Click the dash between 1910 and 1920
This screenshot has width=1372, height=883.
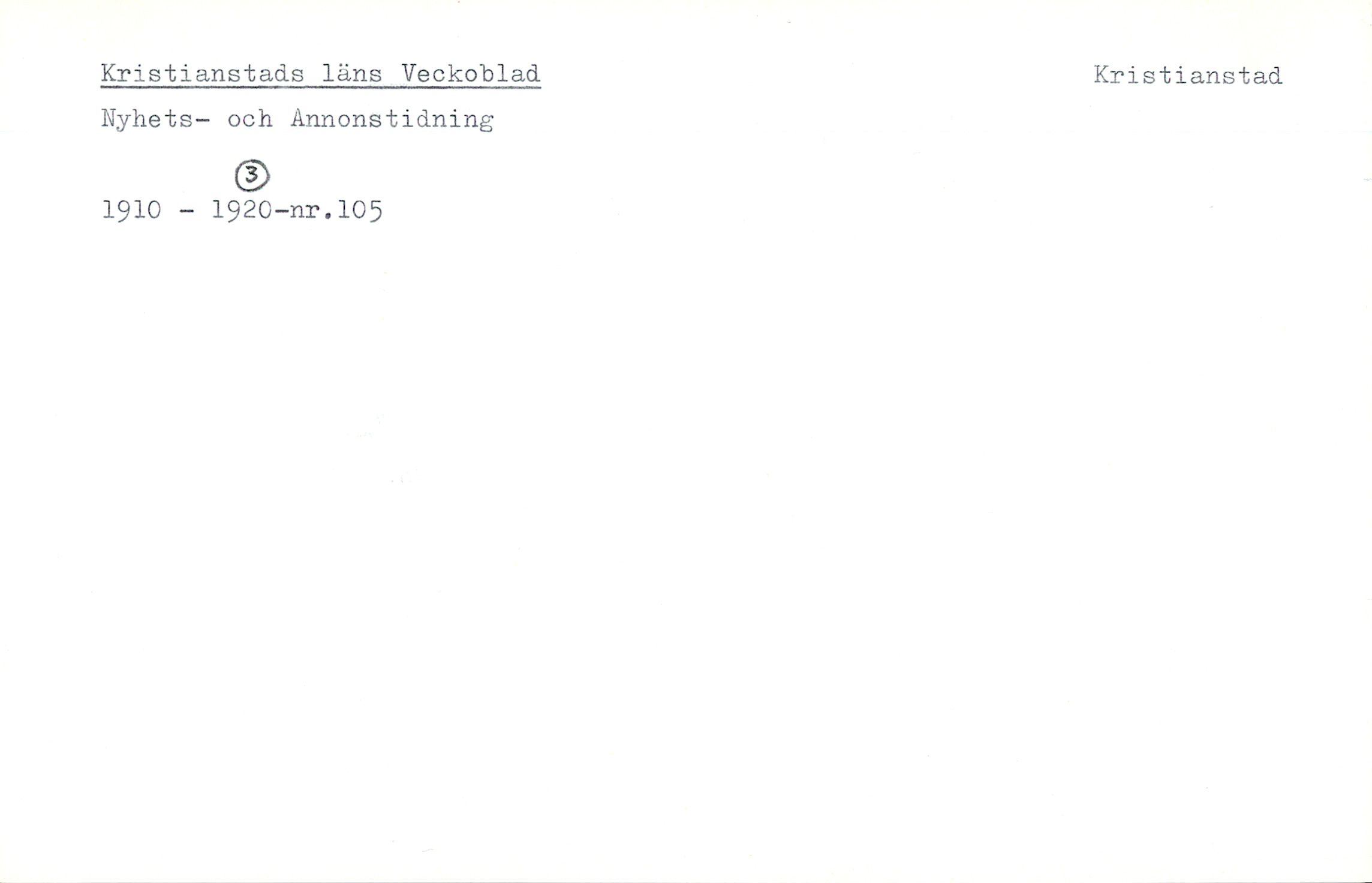[x=186, y=212]
